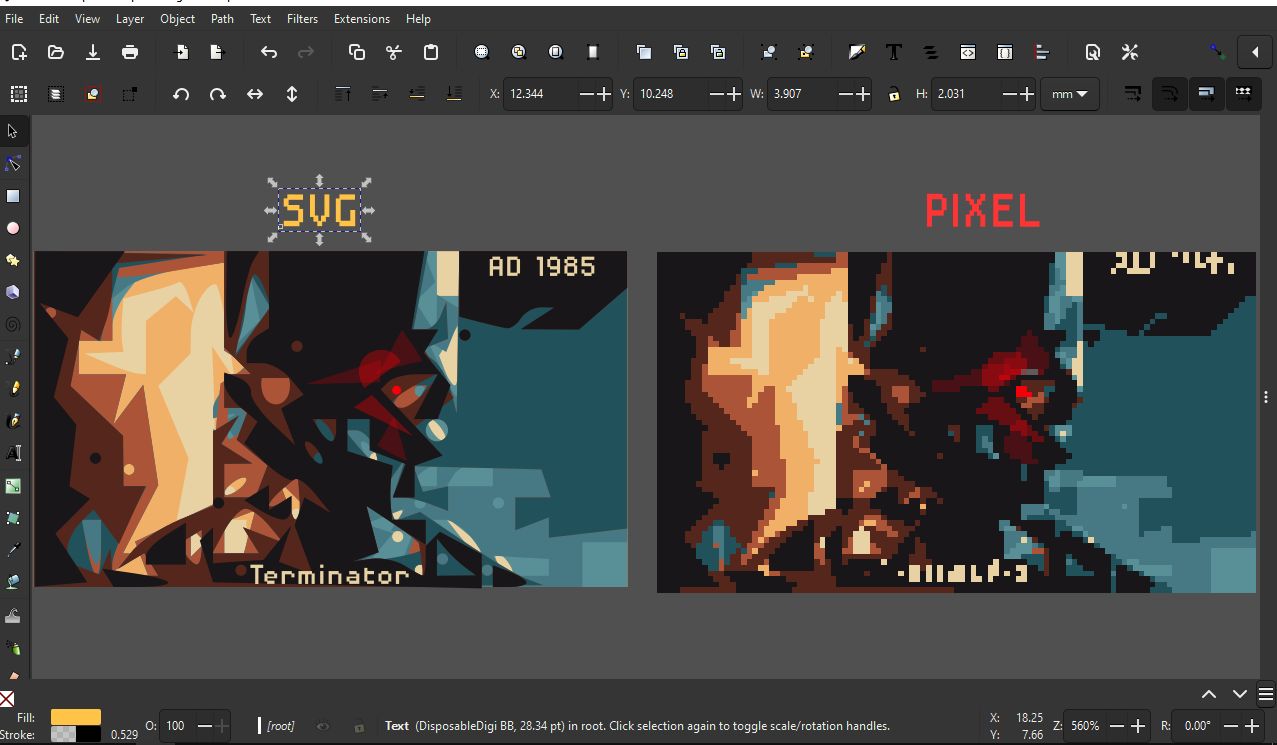Open the palette options hamburger menu
The width and height of the screenshot is (1277, 745).
(1266, 694)
